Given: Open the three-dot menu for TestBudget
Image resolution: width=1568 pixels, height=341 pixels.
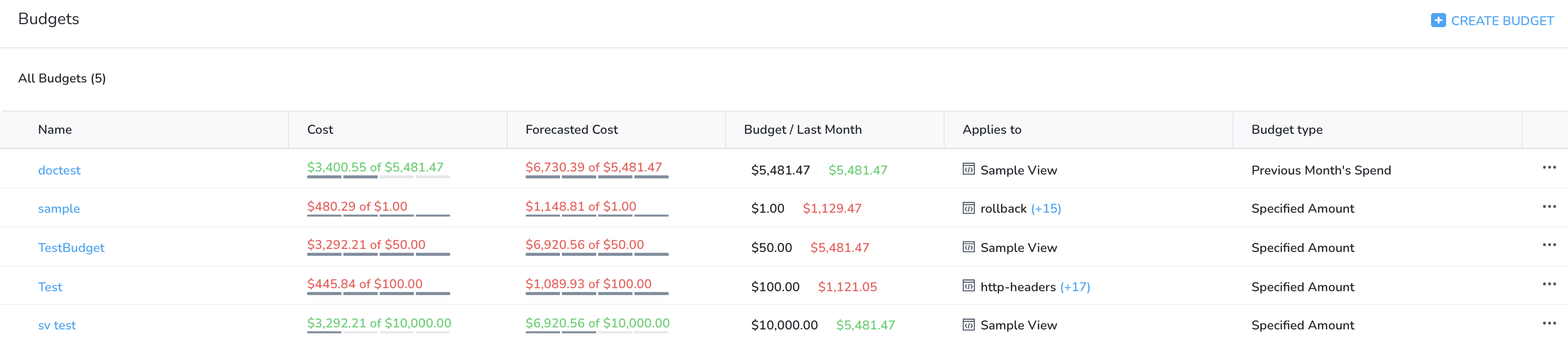Looking at the screenshot, I should click(x=1548, y=245).
